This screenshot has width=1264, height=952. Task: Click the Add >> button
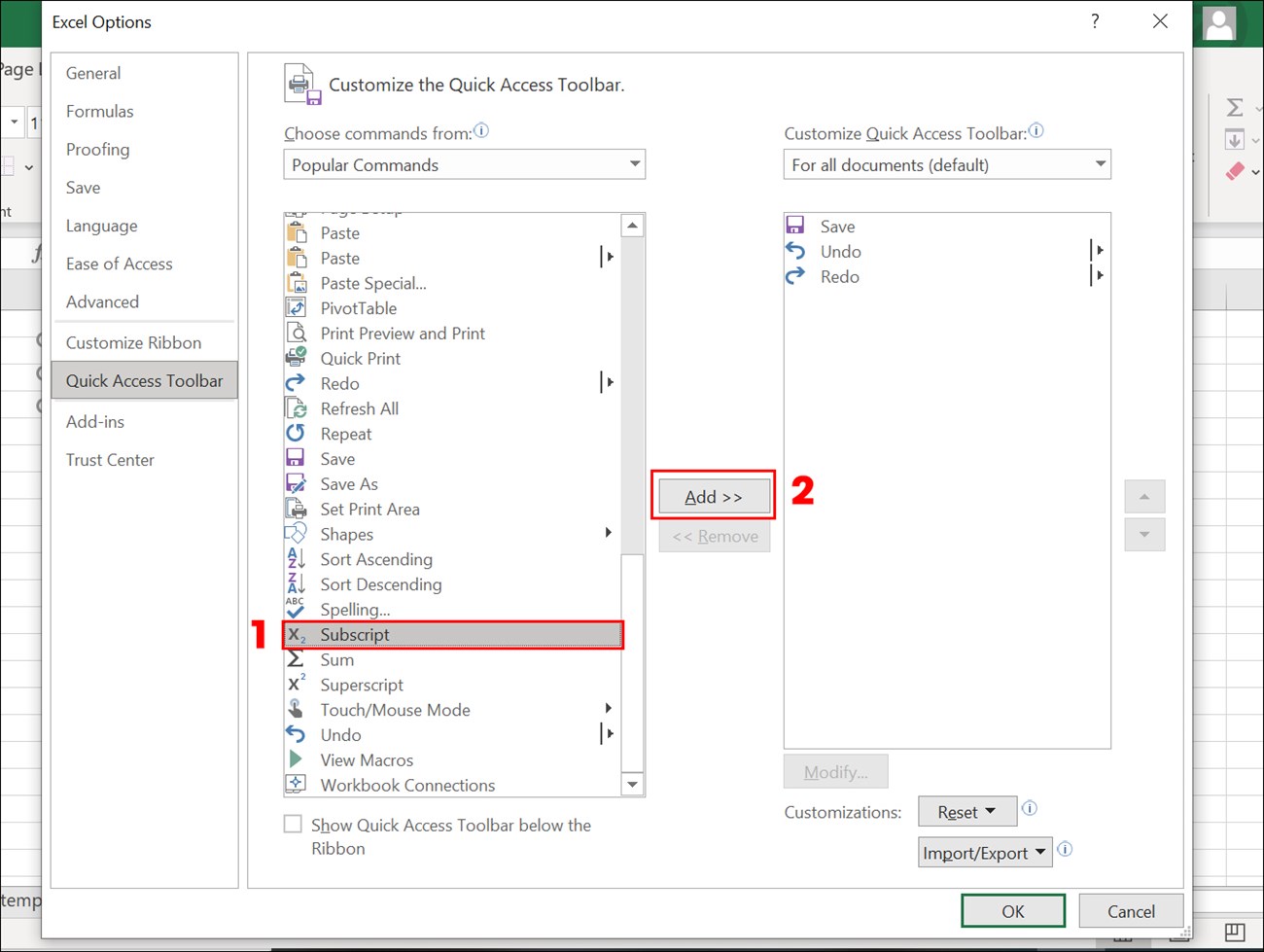click(714, 497)
